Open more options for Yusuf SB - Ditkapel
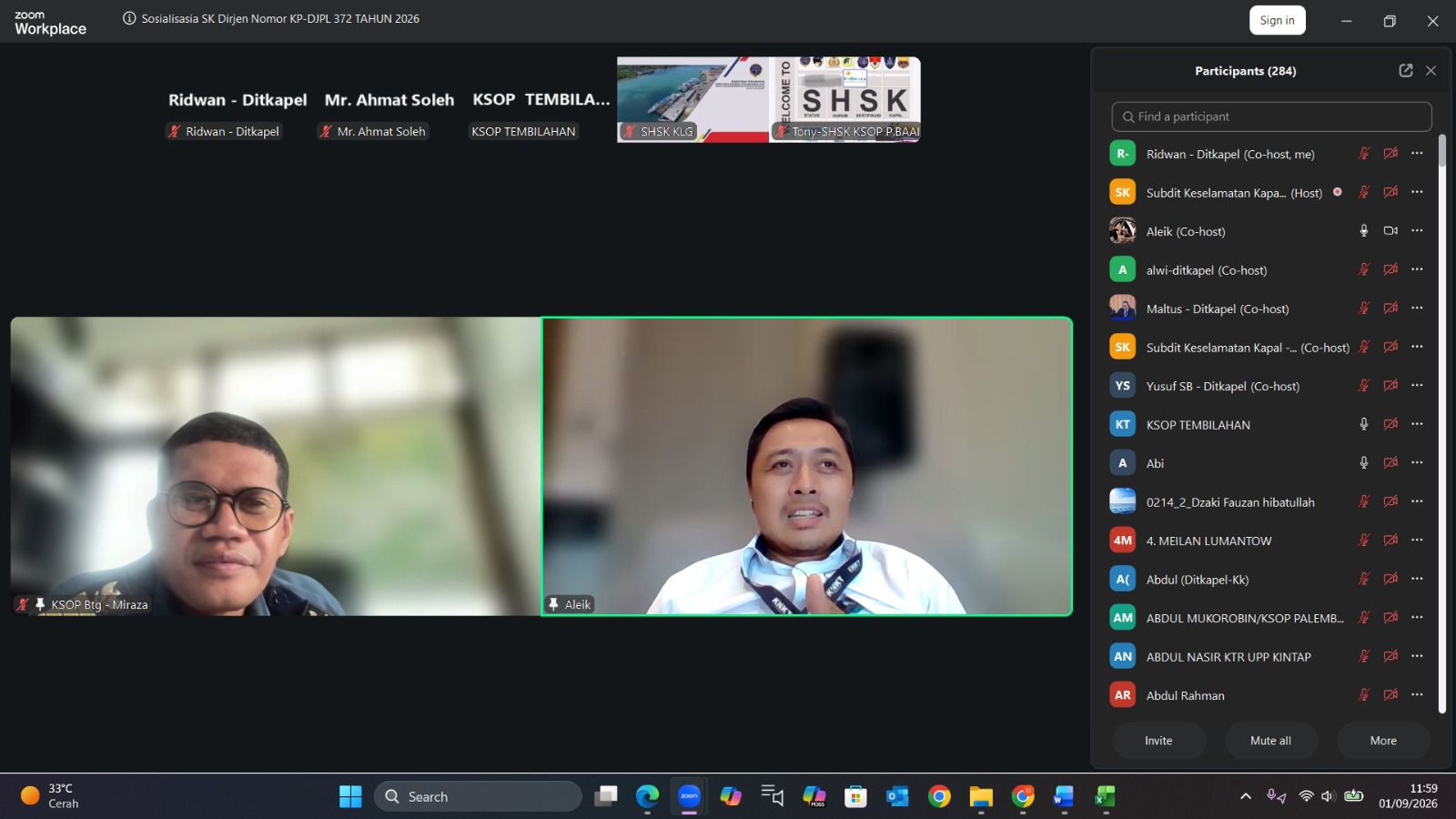The width and height of the screenshot is (1456, 819). point(1417,386)
